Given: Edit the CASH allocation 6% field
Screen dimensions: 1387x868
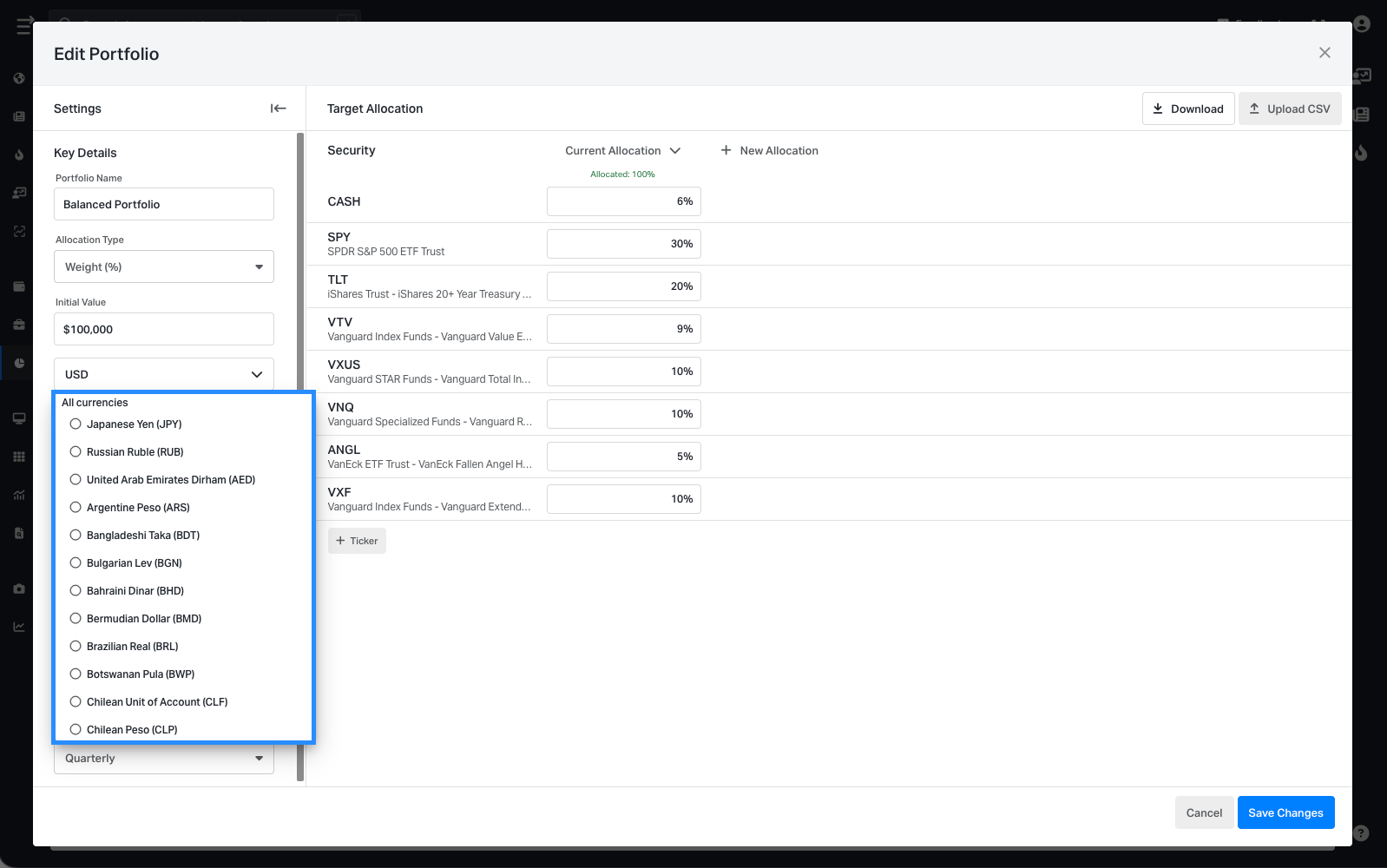Looking at the screenshot, I should [624, 201].
